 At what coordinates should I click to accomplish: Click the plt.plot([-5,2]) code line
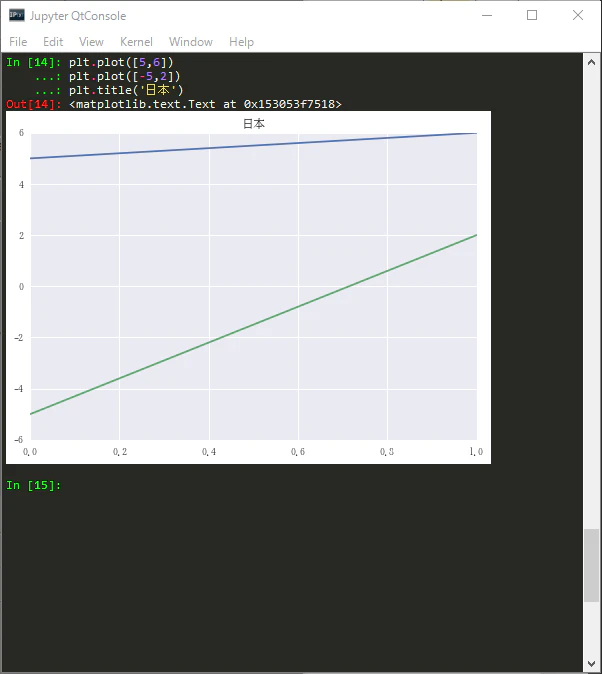[124, 76]
